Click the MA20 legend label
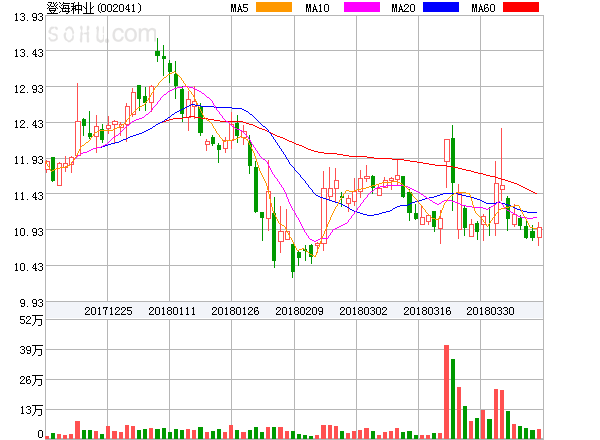This screenshot has width=600, height=440. [x=403, y=8]
